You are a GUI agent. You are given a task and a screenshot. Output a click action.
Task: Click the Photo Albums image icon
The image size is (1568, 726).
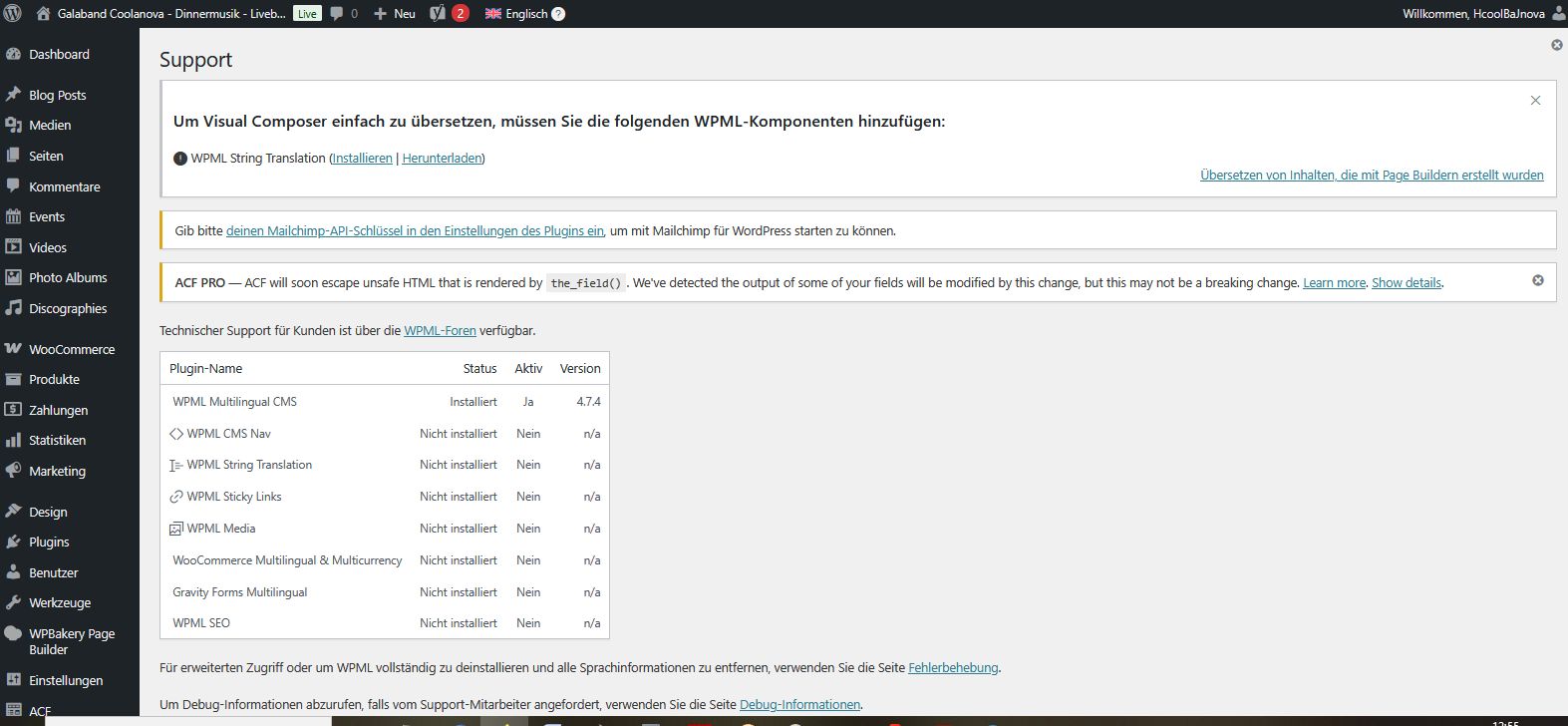13,277
